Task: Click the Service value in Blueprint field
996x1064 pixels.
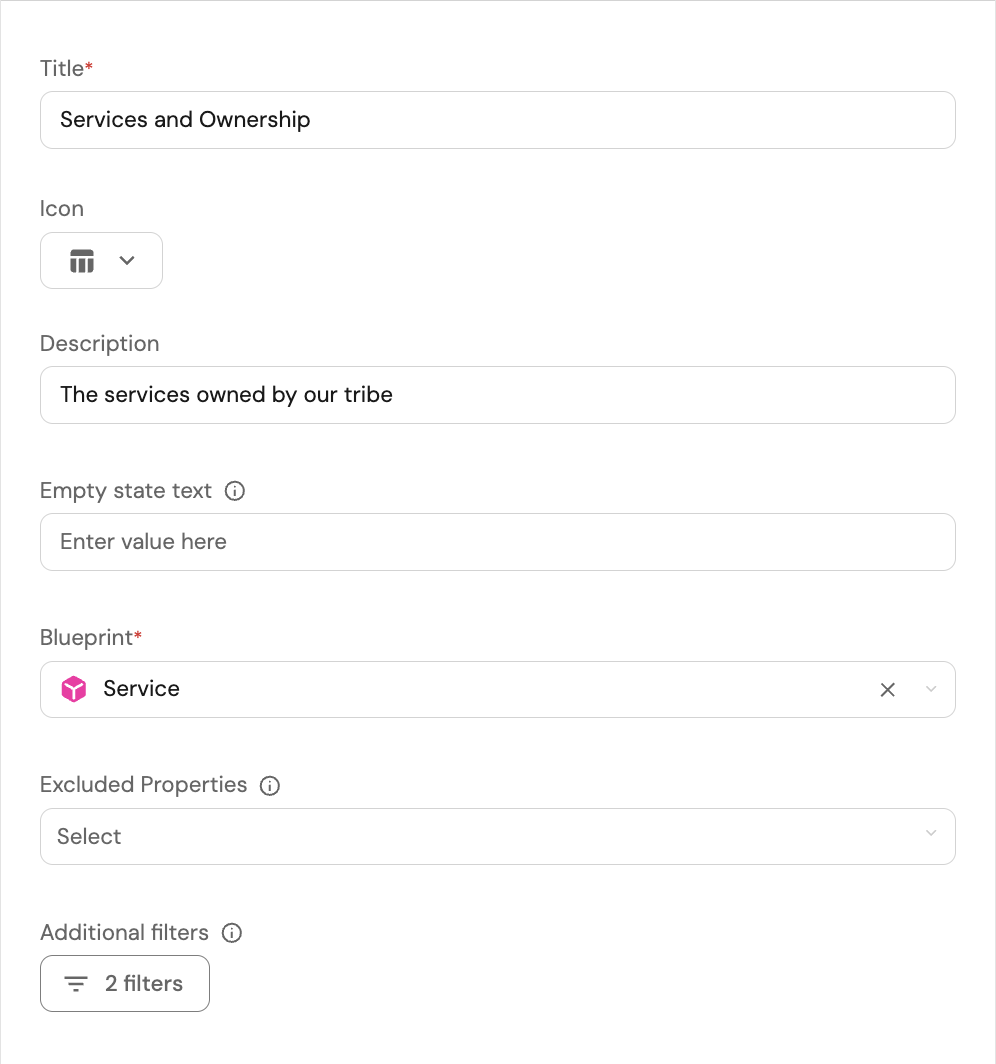Action: click(141, 689)
